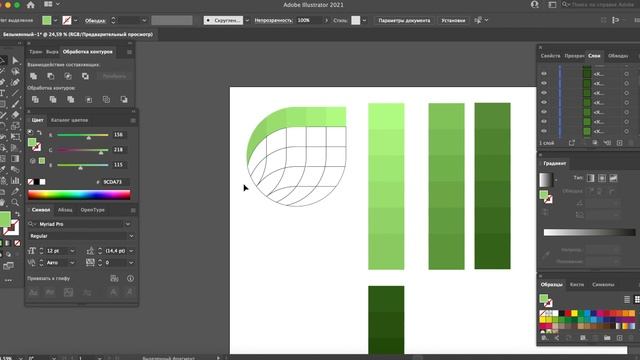This screenshot has width=640, height=360.
Task: Select the Blend tool
Action: click(x=15, y=169)
